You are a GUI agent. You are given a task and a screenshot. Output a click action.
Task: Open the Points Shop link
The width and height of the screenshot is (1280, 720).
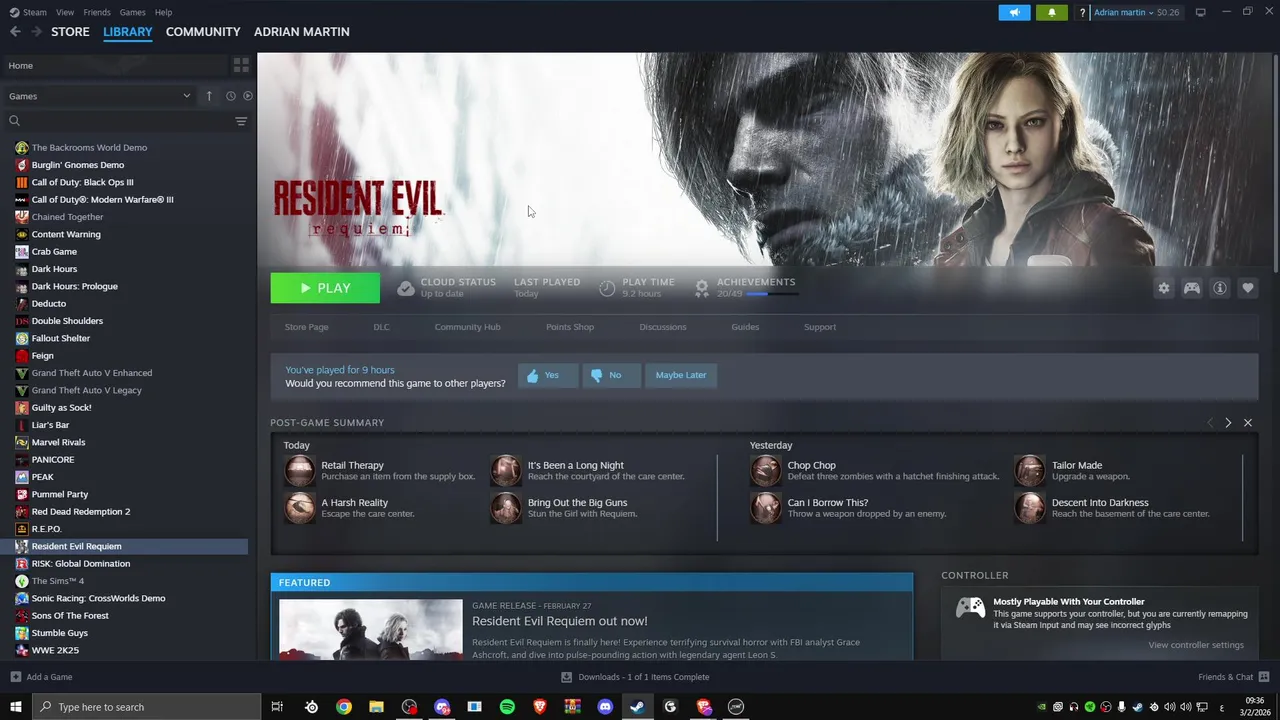570,327
